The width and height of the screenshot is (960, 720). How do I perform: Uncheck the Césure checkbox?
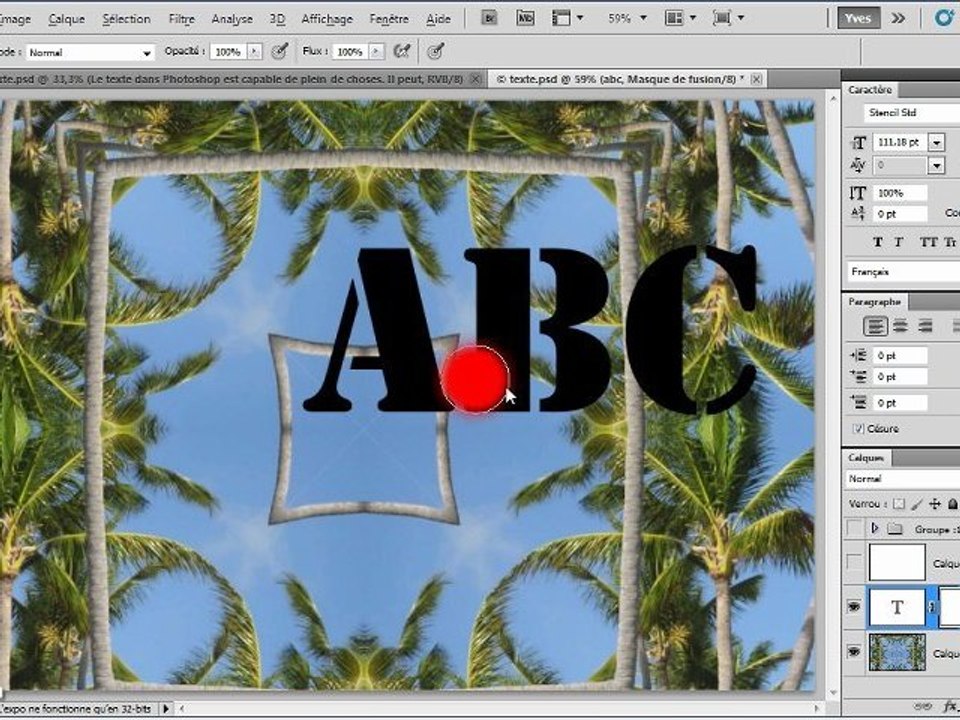tap(858, 429)
